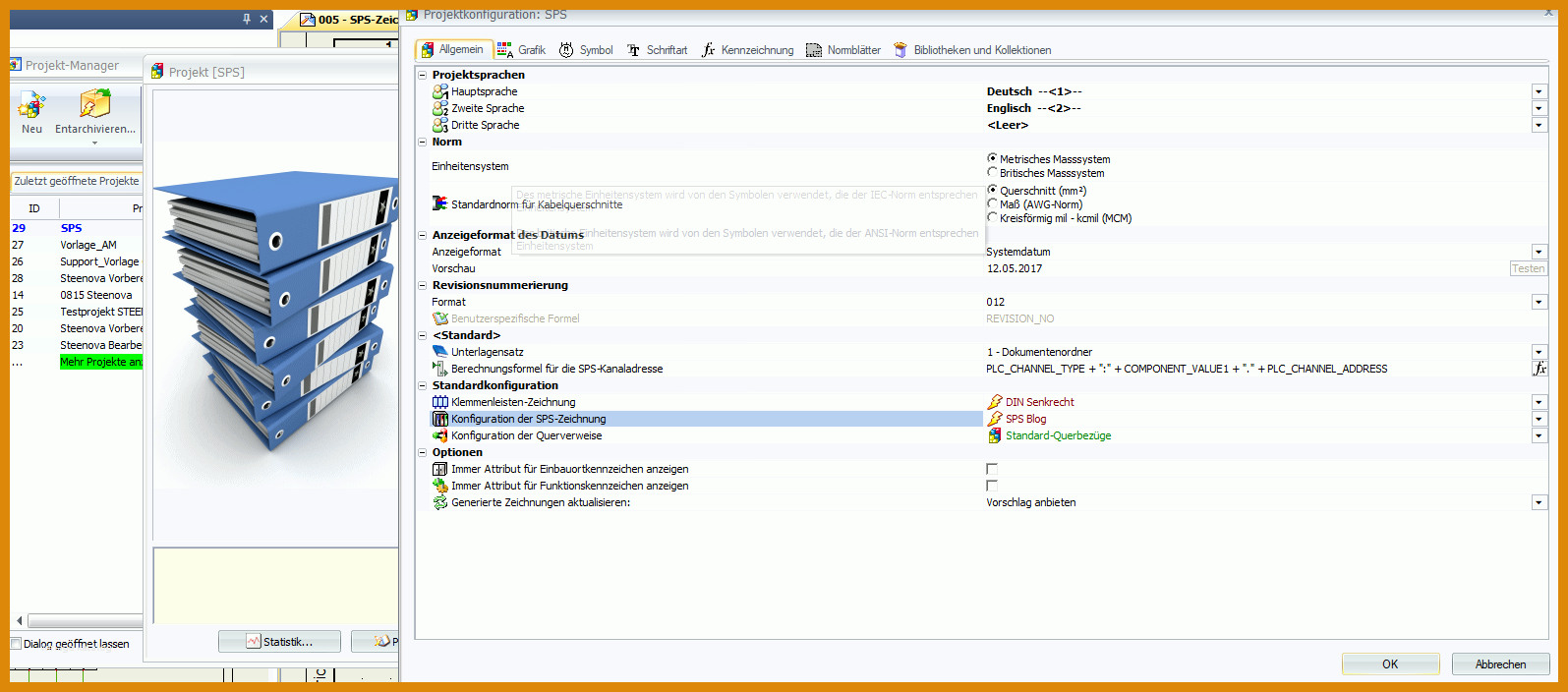Select Britisches Masssystem radio button
This screenshot has width=1568, height=692.
(992, 172)
